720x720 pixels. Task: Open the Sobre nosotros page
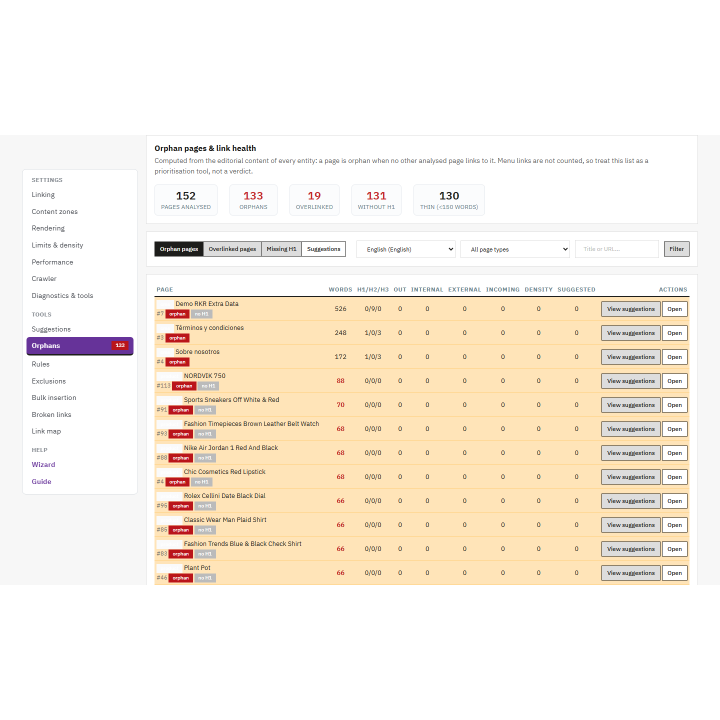[x=675, y=357]
